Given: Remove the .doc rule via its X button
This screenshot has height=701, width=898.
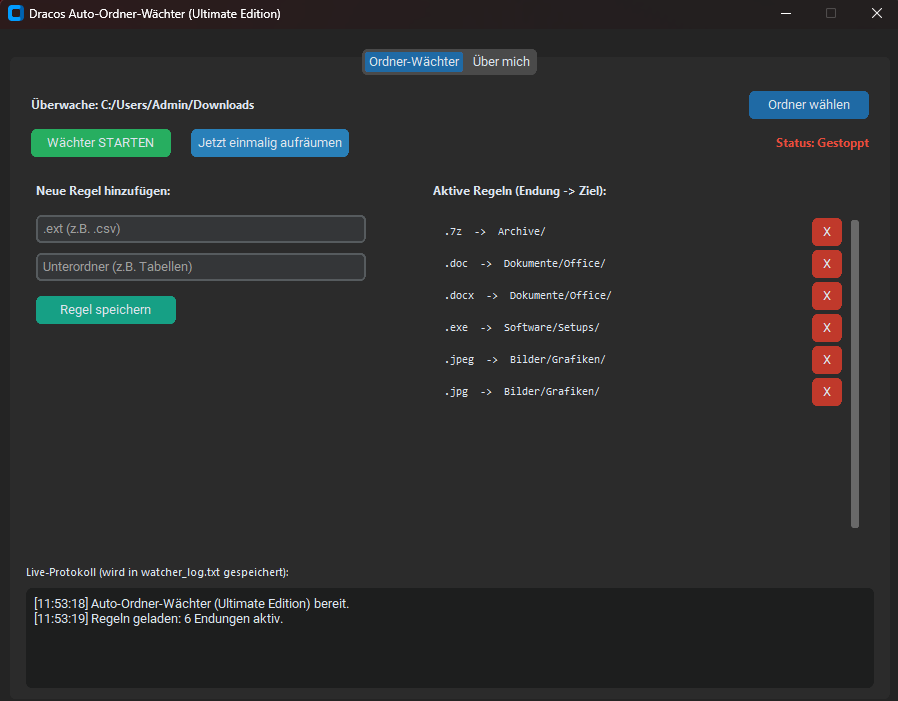Looking at the screenshot, I should pos(826,264).
